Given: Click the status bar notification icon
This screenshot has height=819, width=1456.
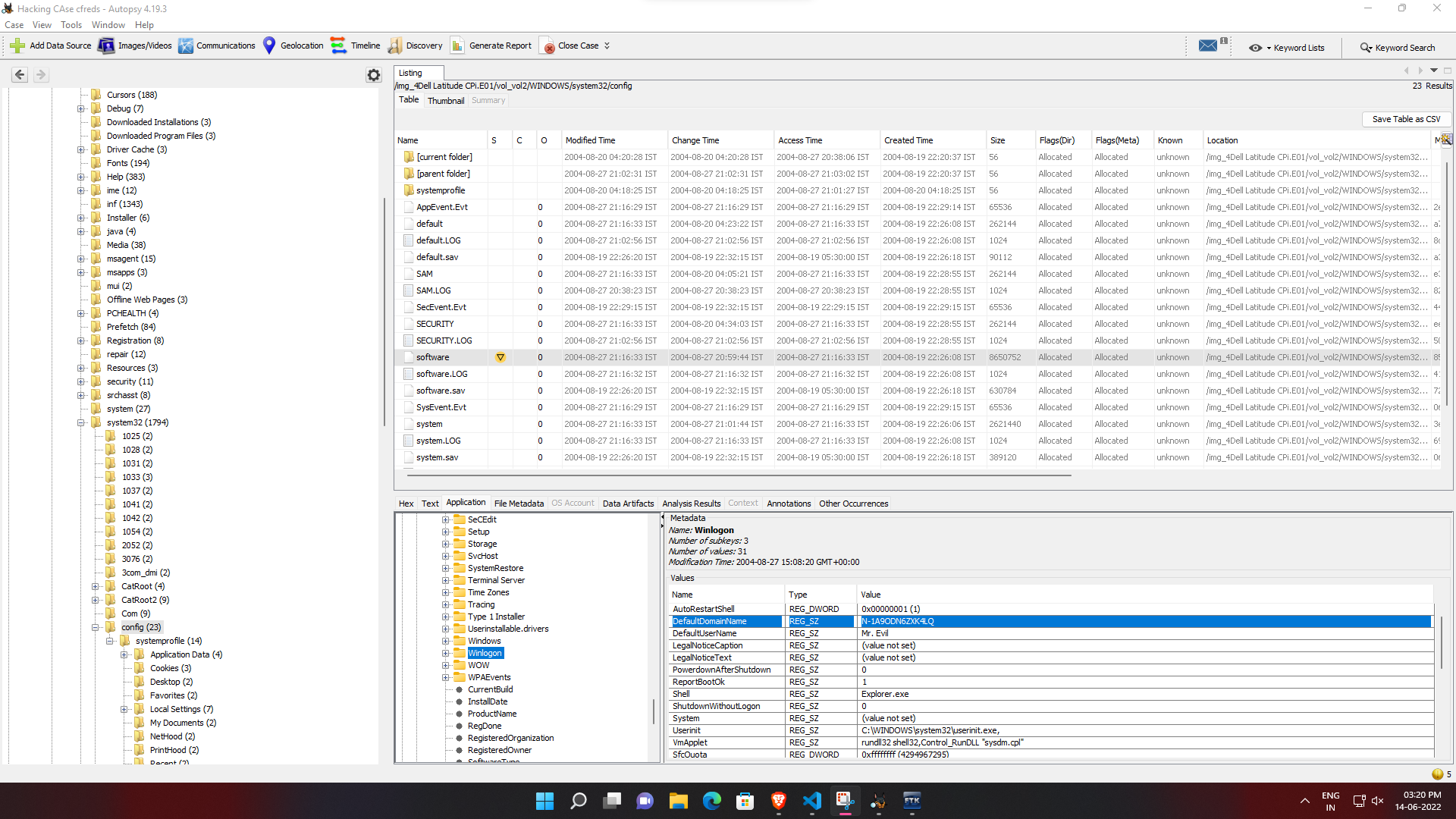Looking at the screenshot, I should tap(1437, 774).
